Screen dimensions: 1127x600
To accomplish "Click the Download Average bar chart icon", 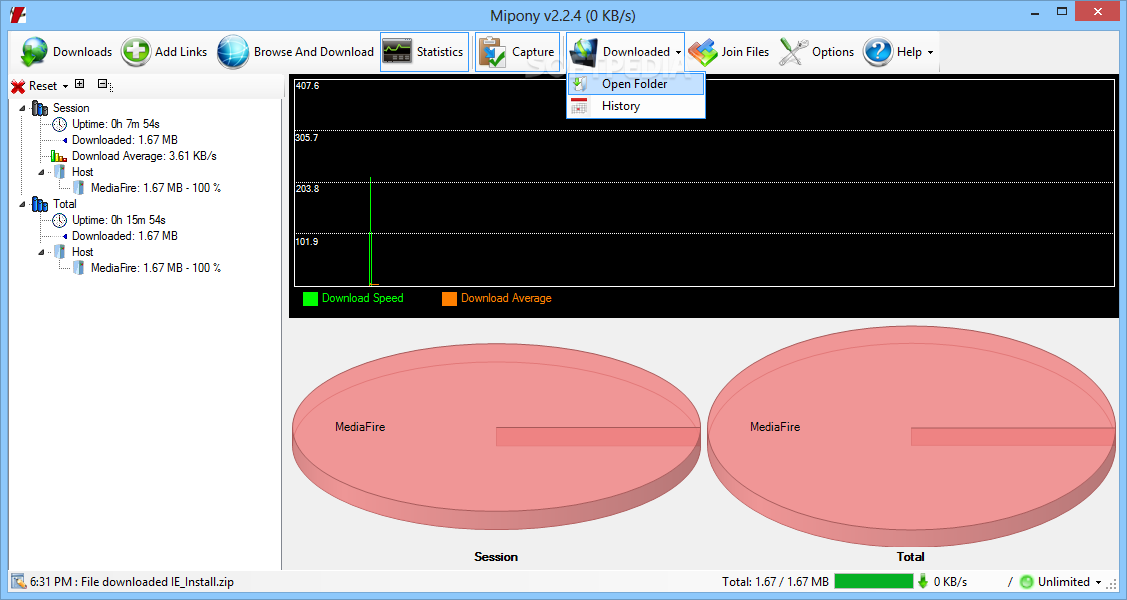I will pos(59,156).
